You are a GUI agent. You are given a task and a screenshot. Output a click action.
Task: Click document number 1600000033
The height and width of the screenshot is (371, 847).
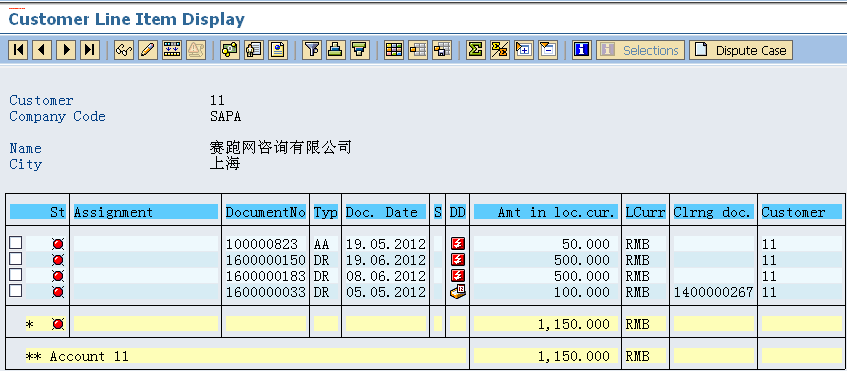[x=266, y=292]
